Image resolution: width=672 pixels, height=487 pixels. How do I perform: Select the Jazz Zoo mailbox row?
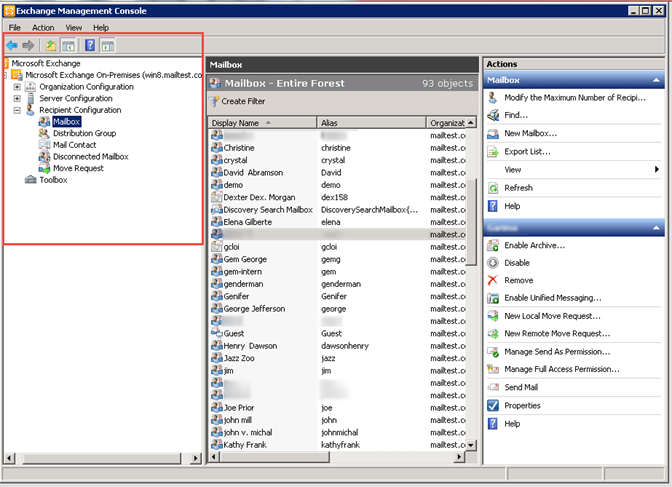[338, 358]
